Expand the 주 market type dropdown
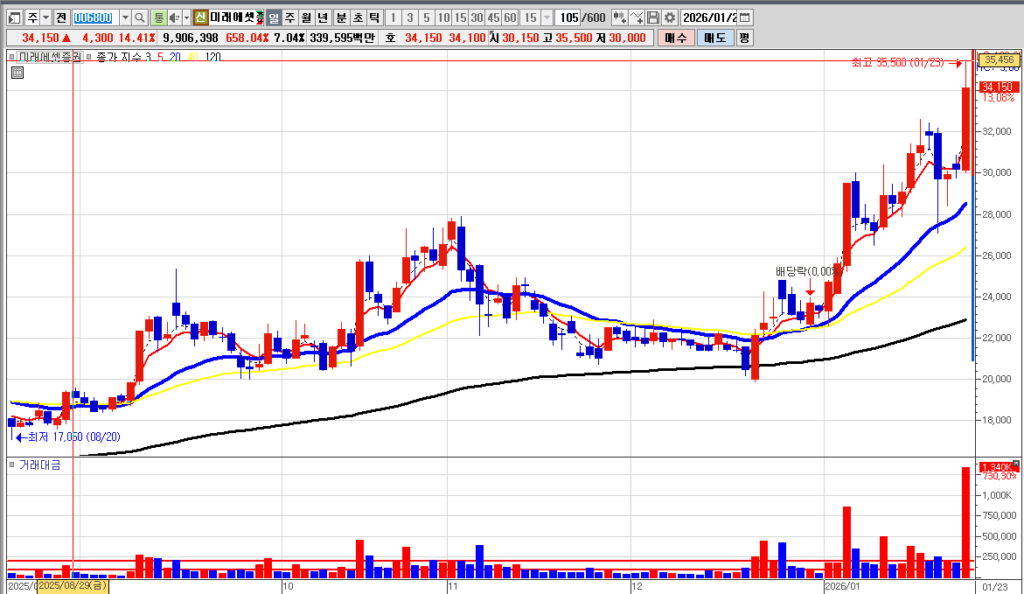 coord(45,18)
